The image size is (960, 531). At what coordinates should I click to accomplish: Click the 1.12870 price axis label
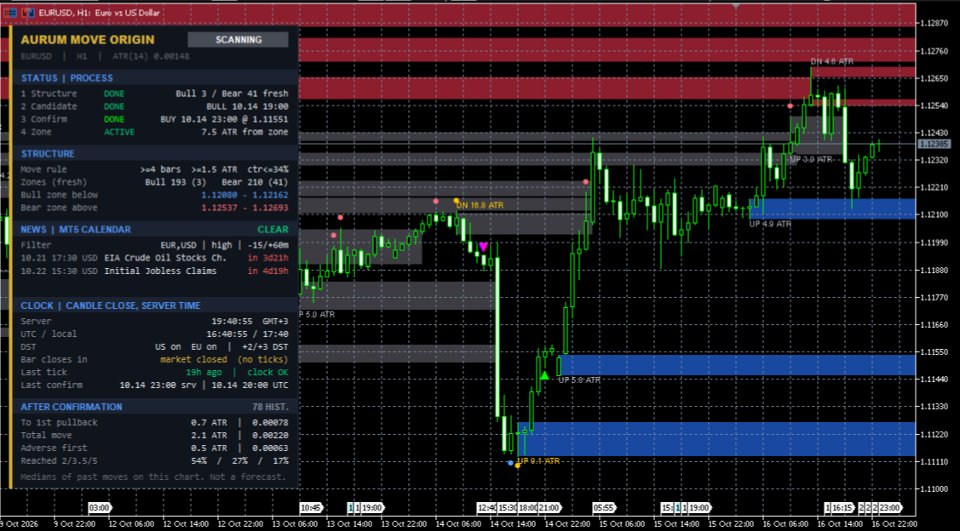[x=934, y=23]
